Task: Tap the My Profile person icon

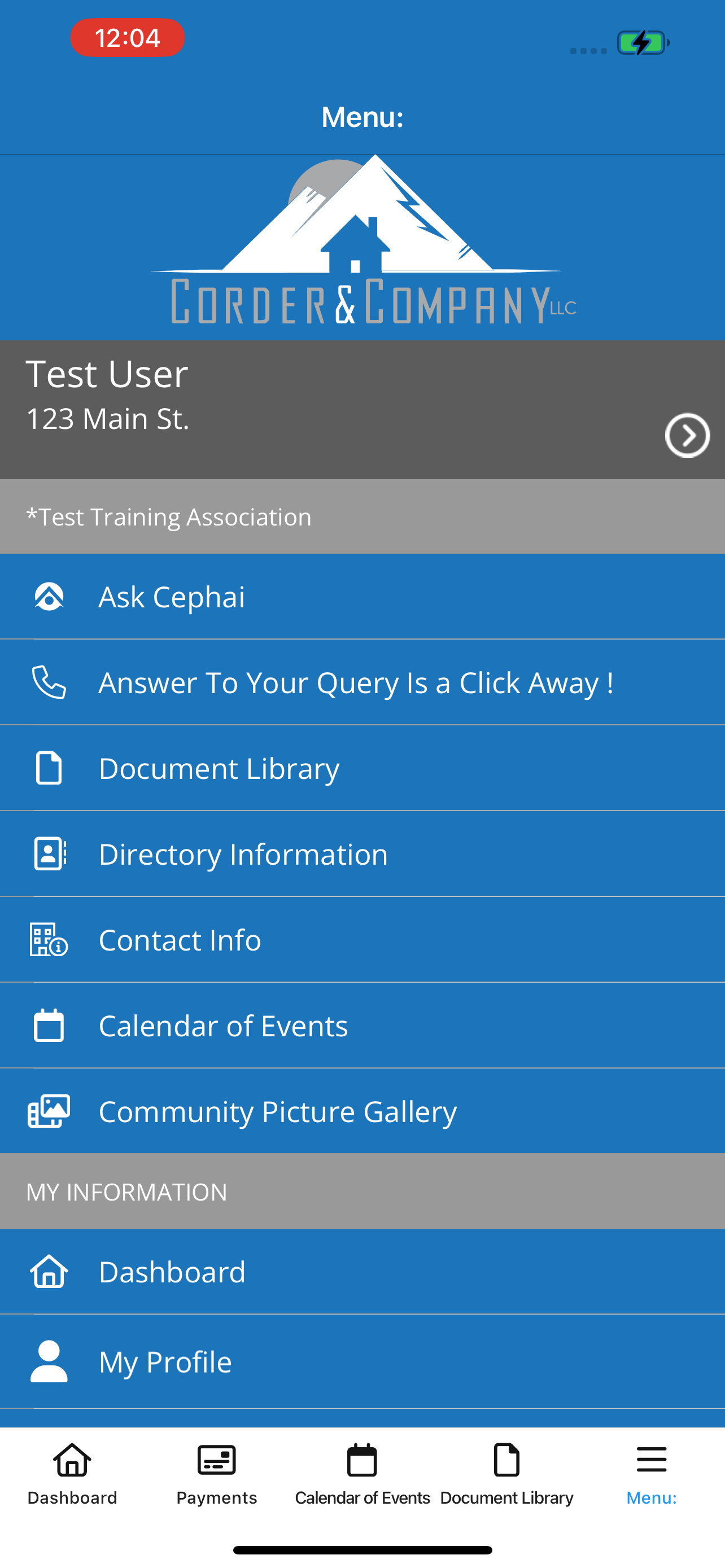Action: coord(49,1361)
